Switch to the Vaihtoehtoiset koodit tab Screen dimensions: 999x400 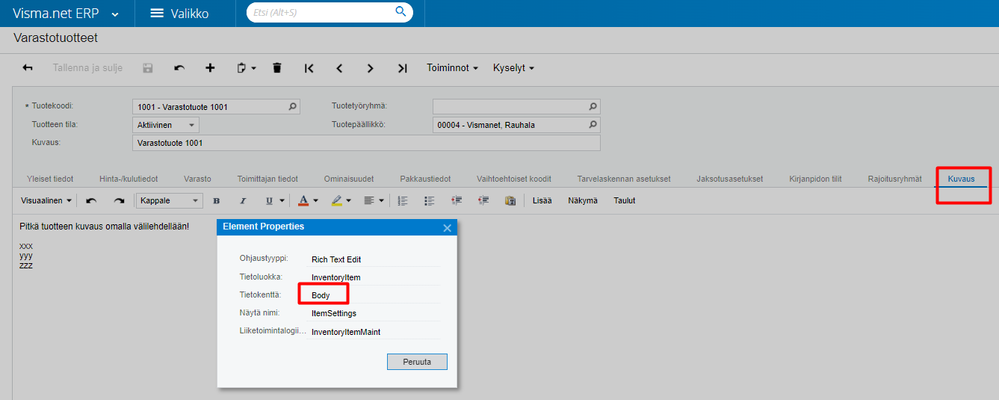coord(514,179)
